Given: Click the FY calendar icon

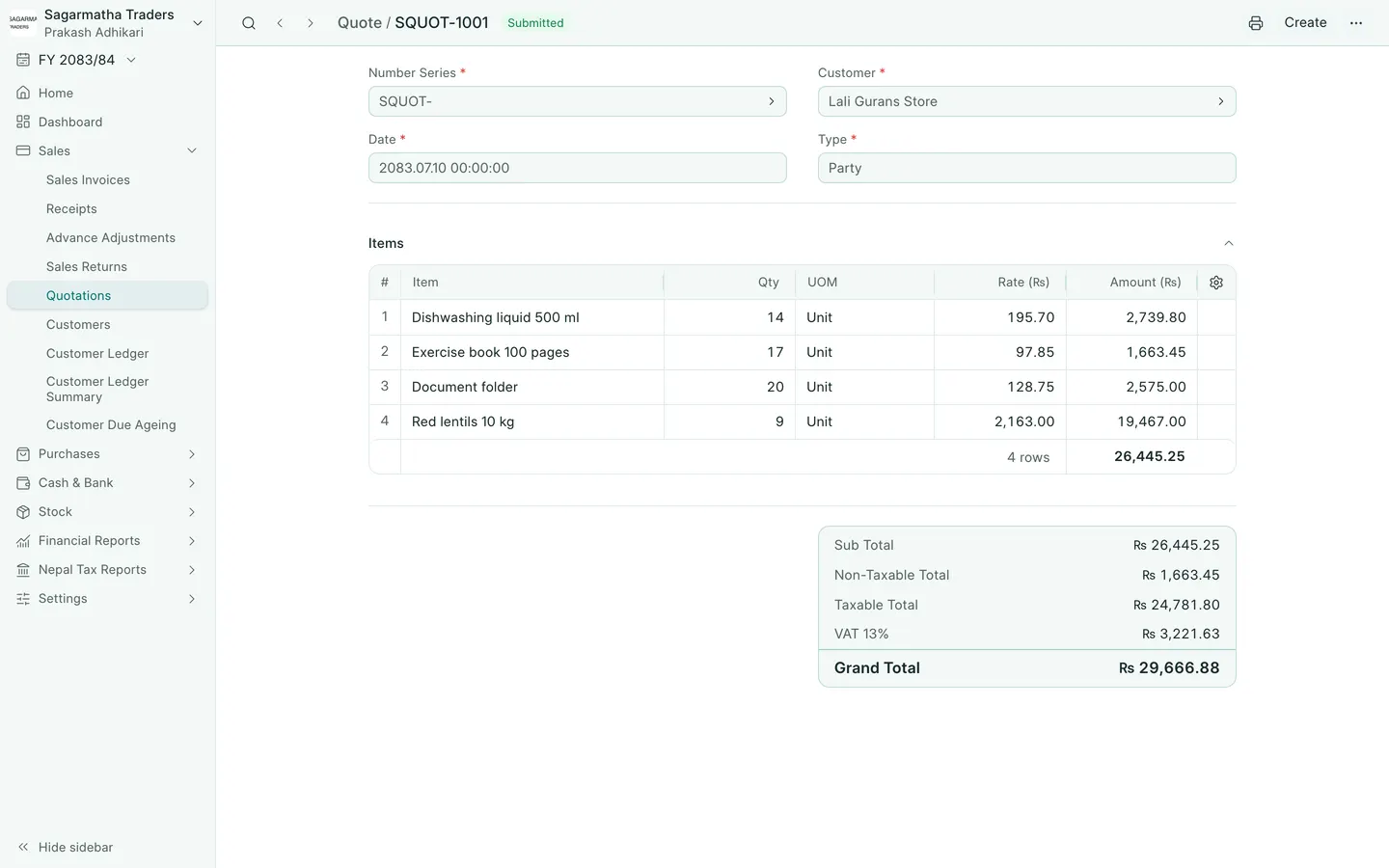Looking at the screenshot, I should pyautogui.click(x=23, y=60).
